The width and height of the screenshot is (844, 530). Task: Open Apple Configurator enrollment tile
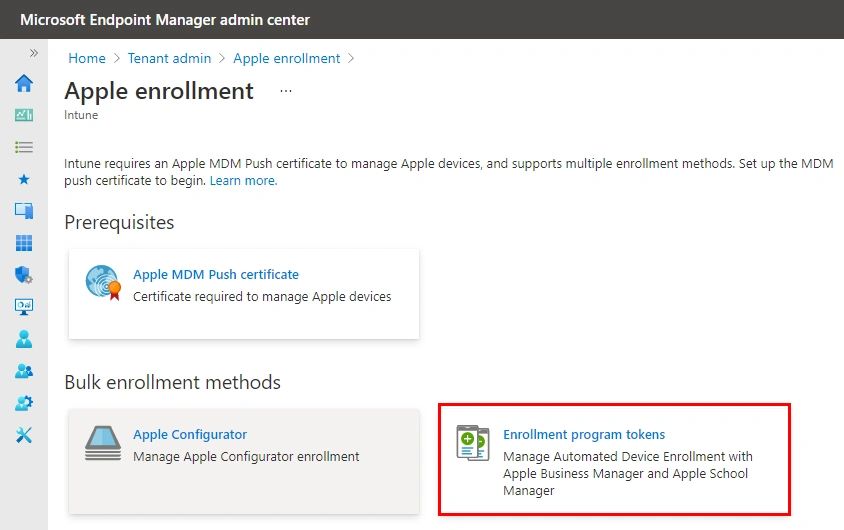[x=190, y=435]
